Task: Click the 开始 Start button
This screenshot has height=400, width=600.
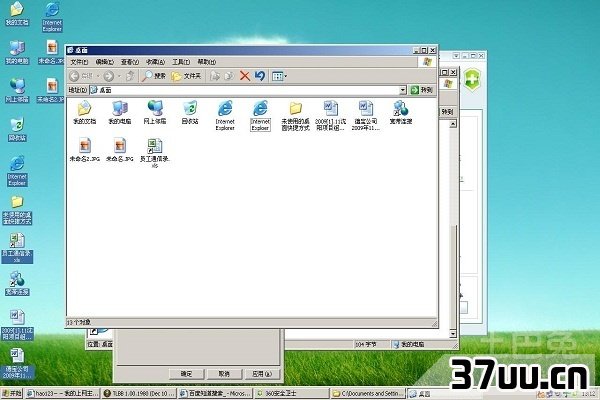Action: tap(11, 393)
